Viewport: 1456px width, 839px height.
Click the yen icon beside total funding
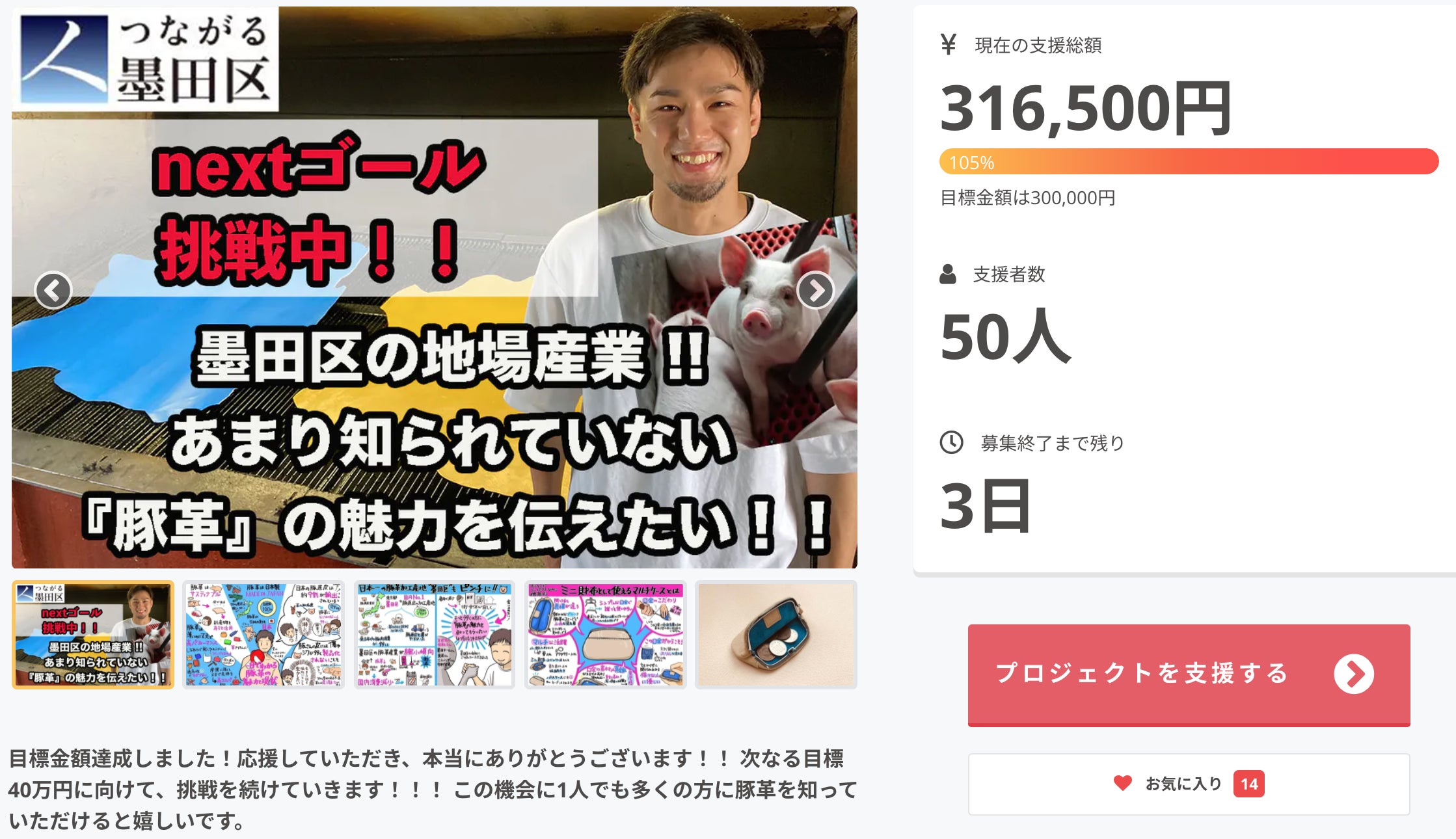pos(948,44)
